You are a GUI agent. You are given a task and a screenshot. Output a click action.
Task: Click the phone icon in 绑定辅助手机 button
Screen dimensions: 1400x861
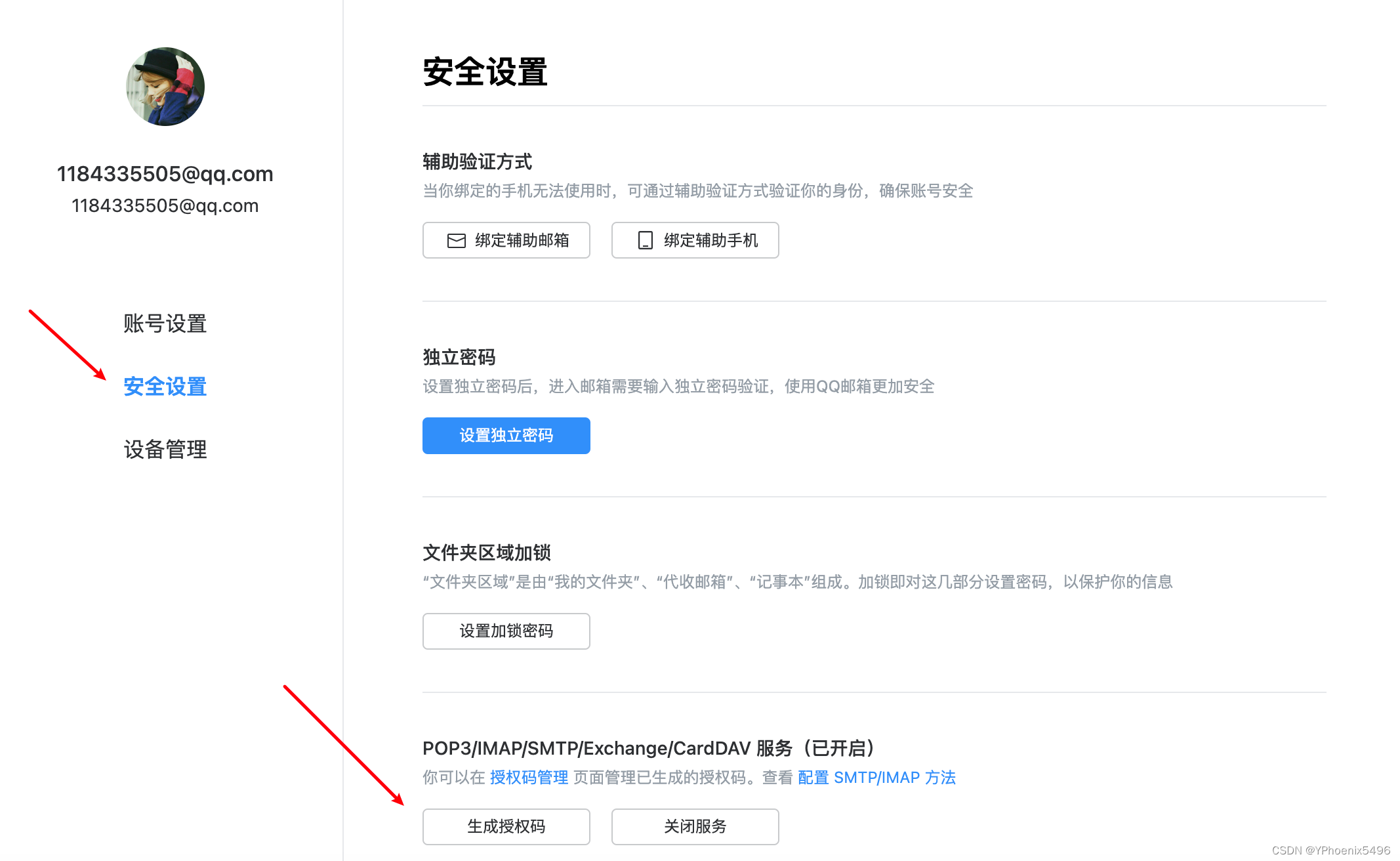[x=645, y=241]
